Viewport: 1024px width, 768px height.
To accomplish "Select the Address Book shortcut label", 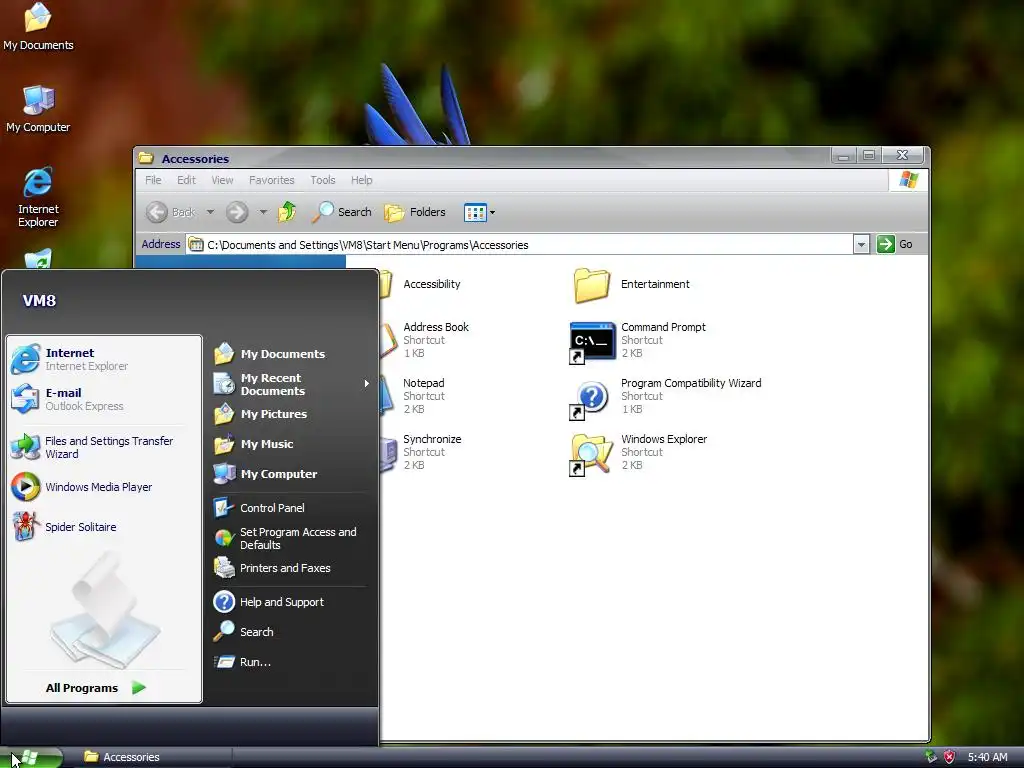I will click(x=436, y=327).
